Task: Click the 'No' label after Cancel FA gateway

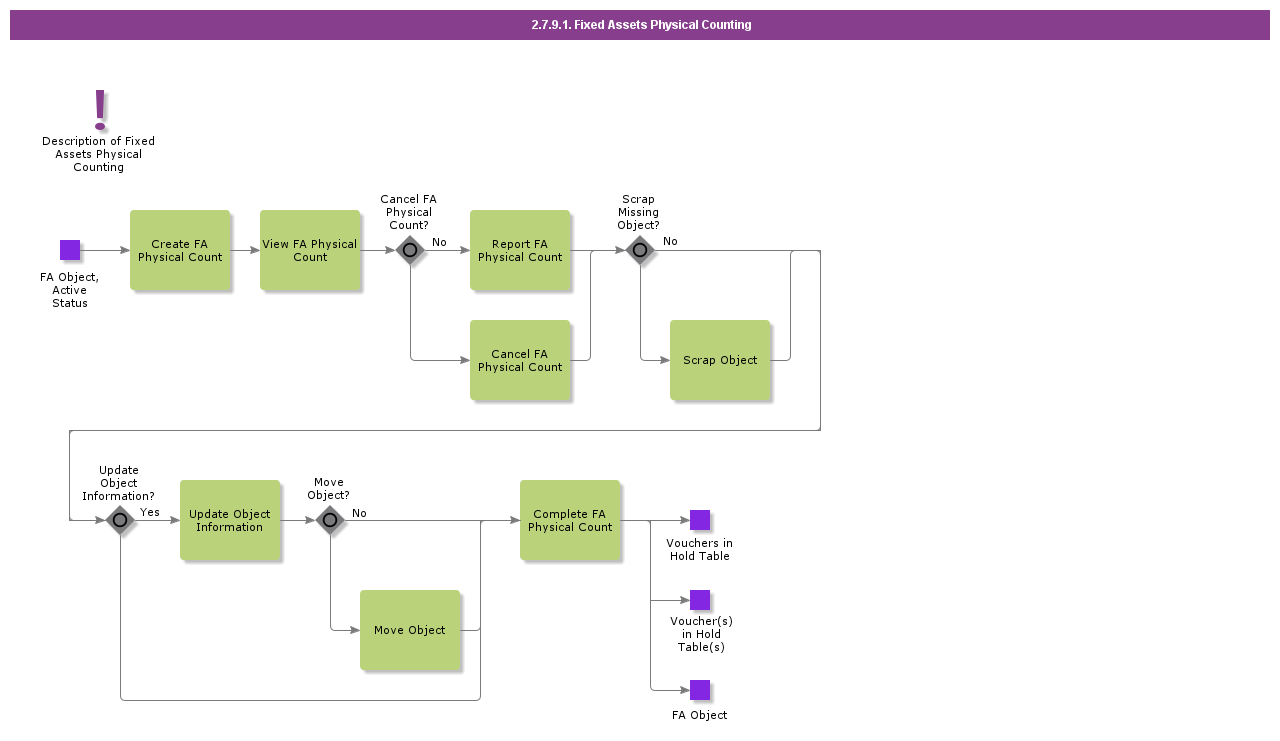Action: (439, 242)
